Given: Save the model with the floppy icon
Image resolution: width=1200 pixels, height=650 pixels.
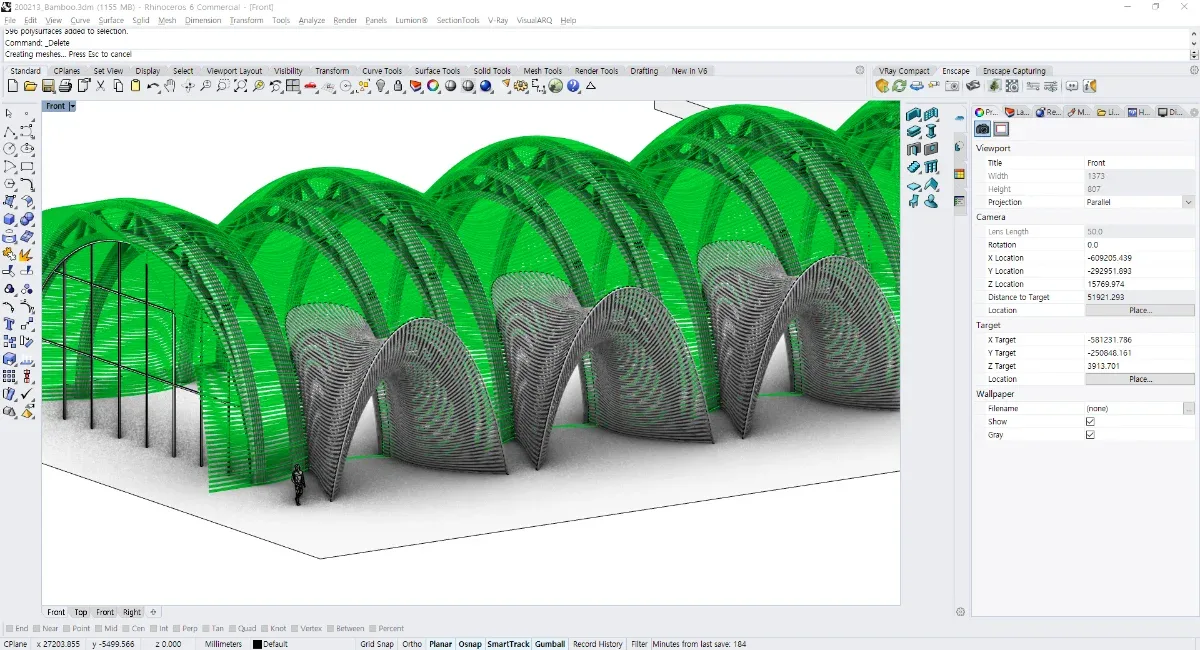Looking at the screenshot, I should pos(48,87).
